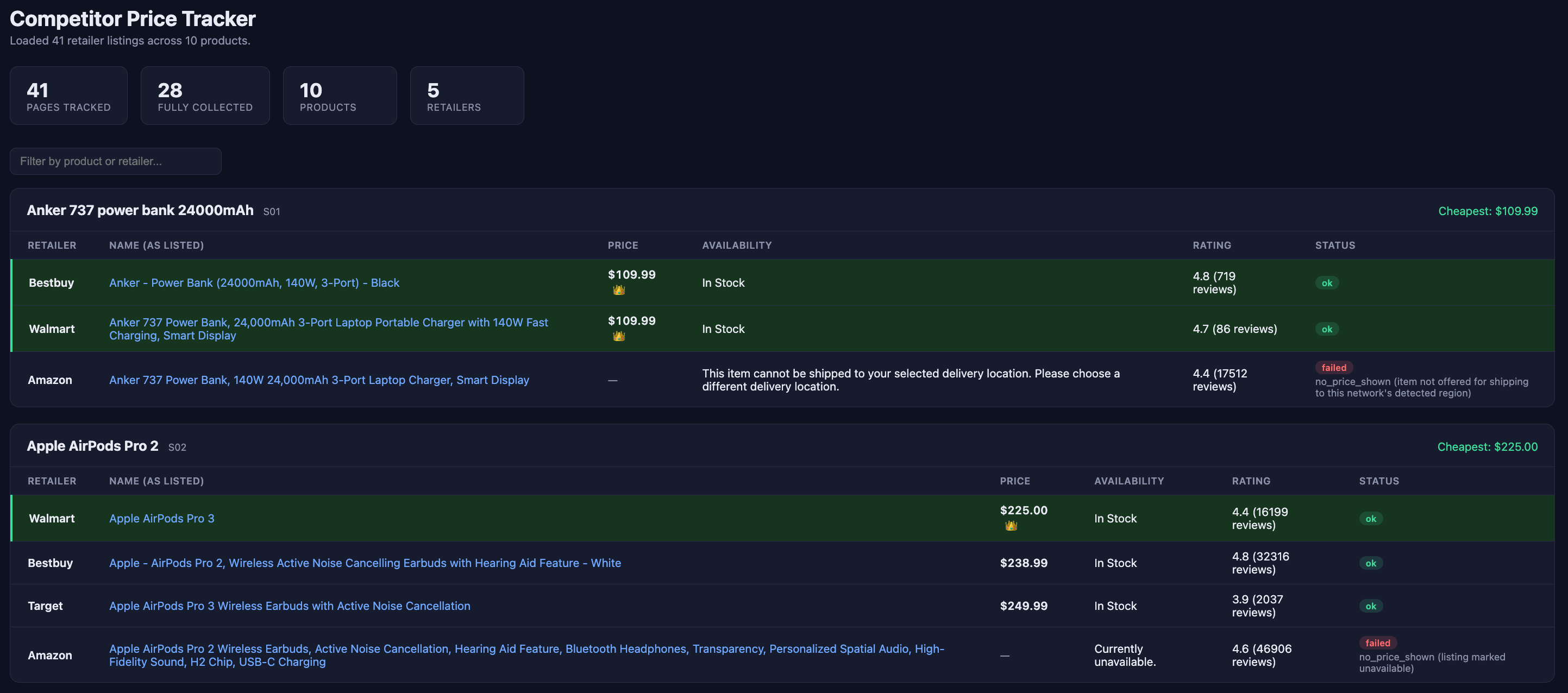Screen dimensions: 1568x693
Task: Click the $238.99 price cell
Action: [x=1023, y=563]
